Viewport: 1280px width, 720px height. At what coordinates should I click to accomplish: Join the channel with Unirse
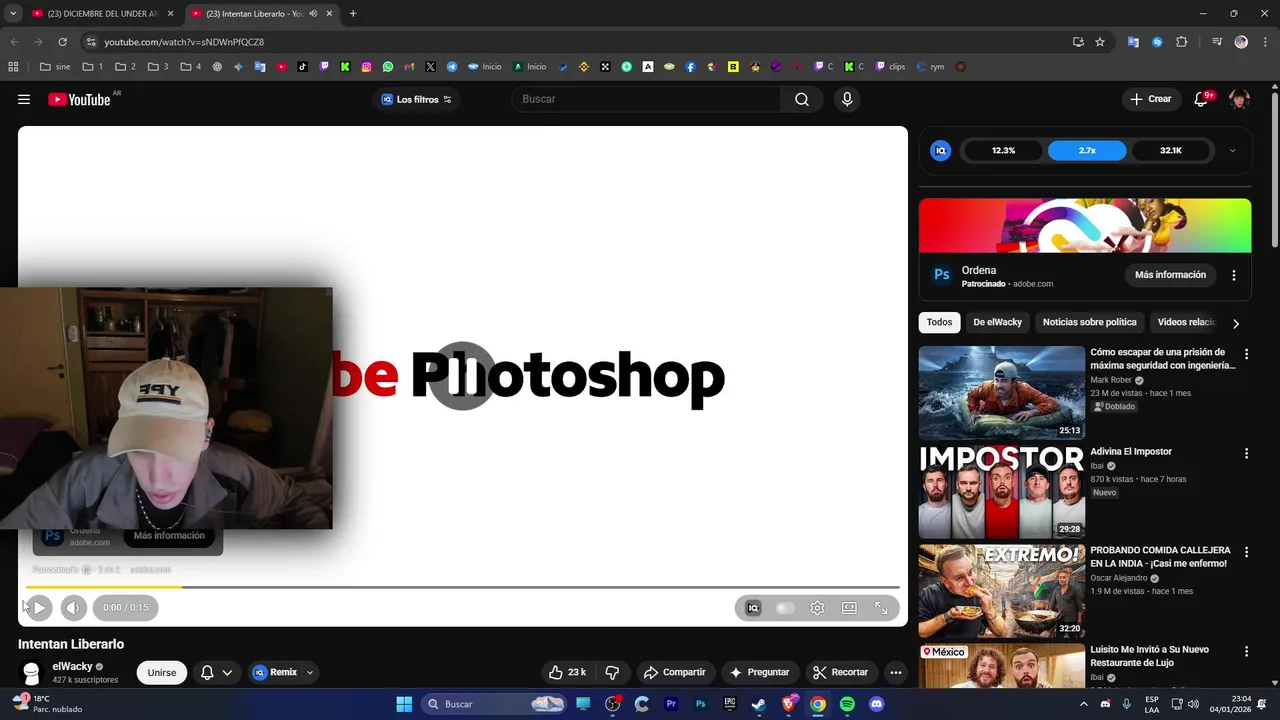pos(161,672)
